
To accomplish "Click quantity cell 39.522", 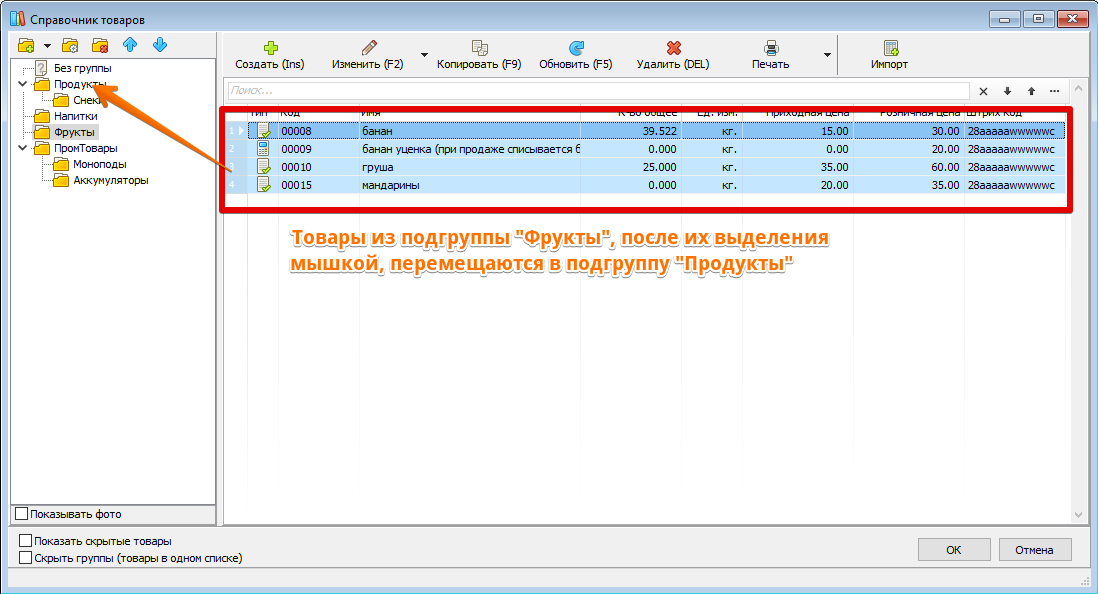I will point(630,131).
